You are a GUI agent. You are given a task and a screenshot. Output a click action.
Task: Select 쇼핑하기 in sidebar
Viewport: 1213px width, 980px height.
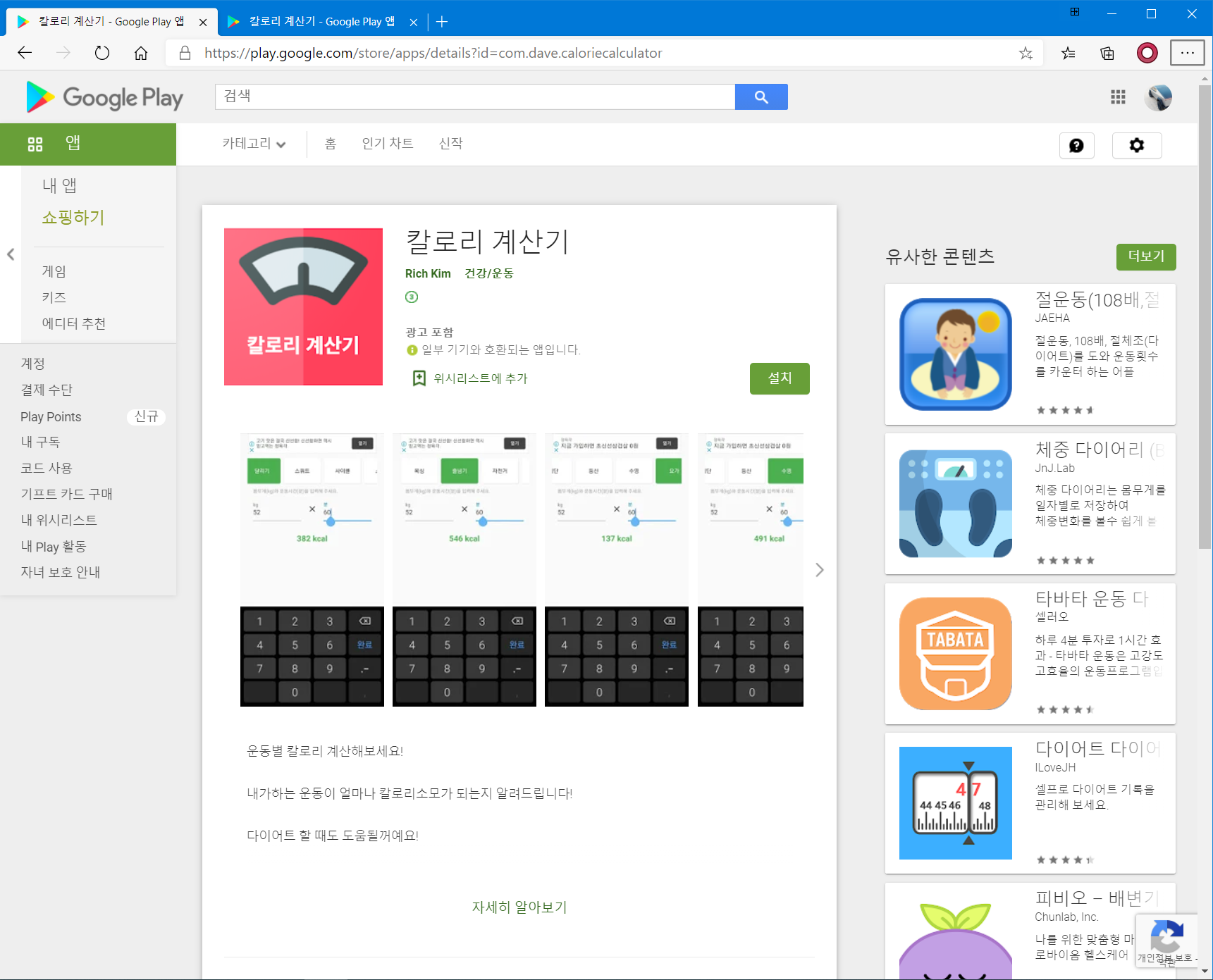[x=73, y=218]
